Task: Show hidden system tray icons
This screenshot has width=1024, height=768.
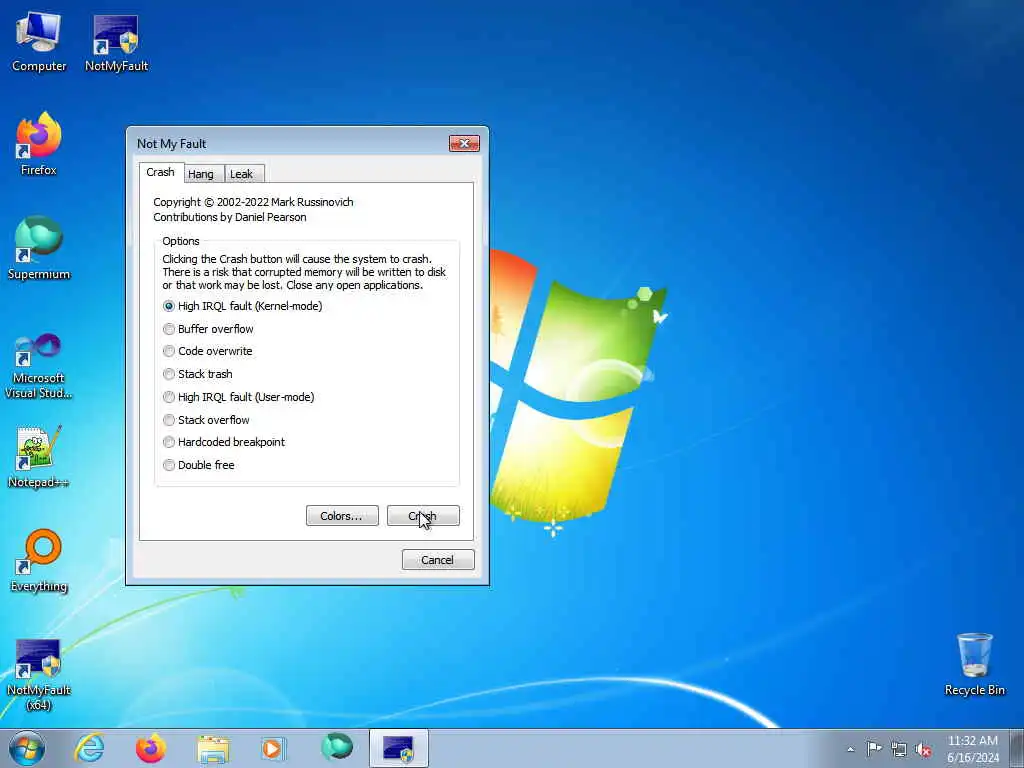Action: tap(850, 749)
